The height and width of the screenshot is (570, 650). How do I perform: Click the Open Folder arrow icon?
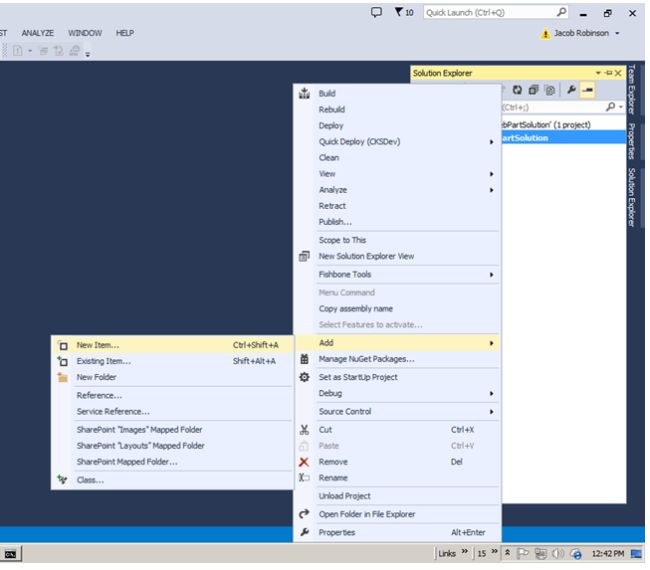[304, 514]
